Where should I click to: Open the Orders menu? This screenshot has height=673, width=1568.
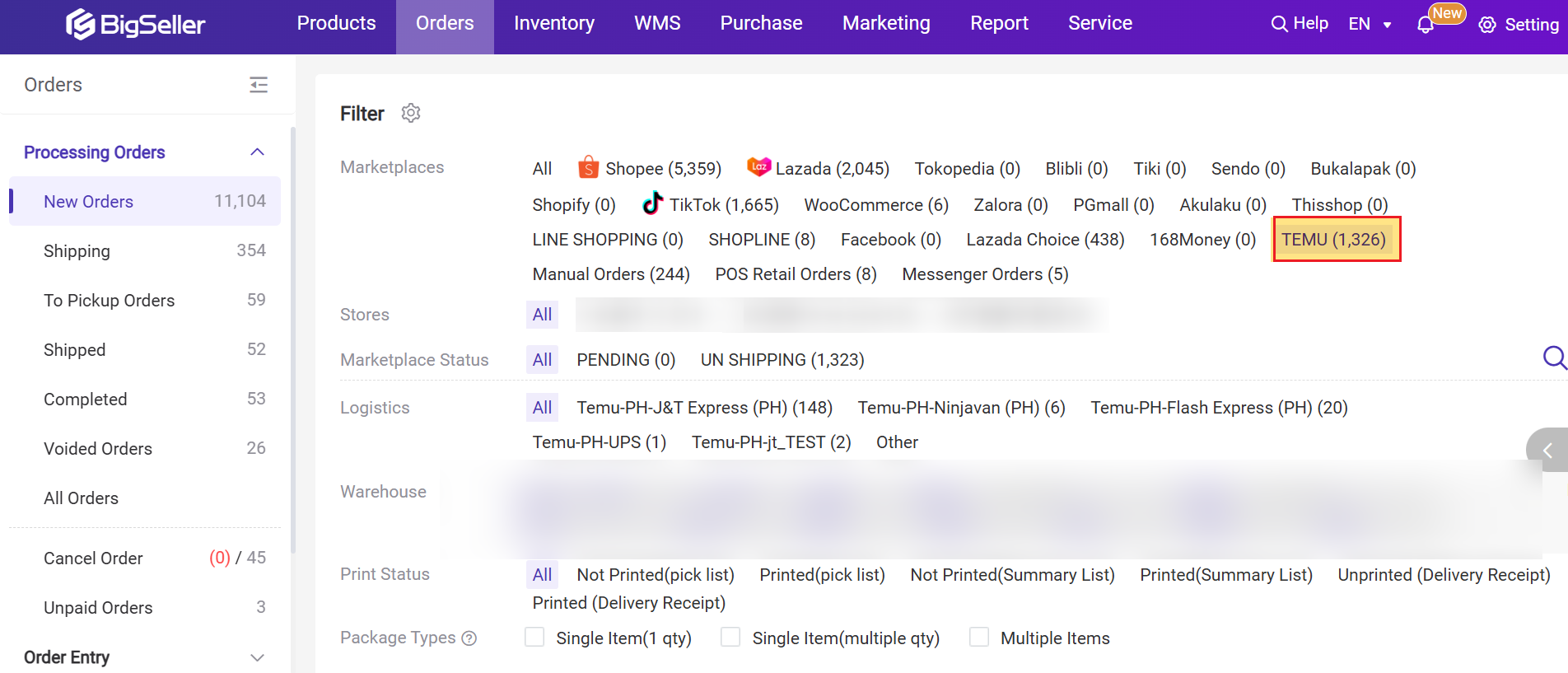[445, 23]
